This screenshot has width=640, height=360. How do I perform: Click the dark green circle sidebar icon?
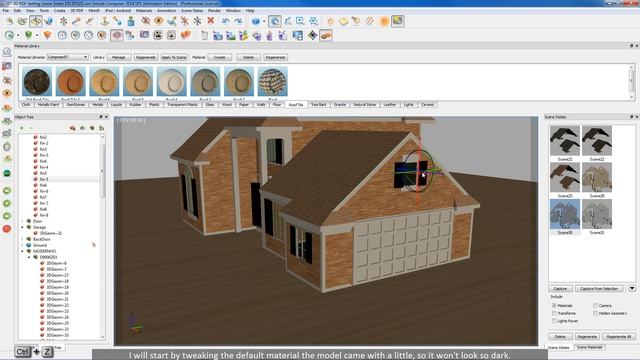[x=7, y=173]
